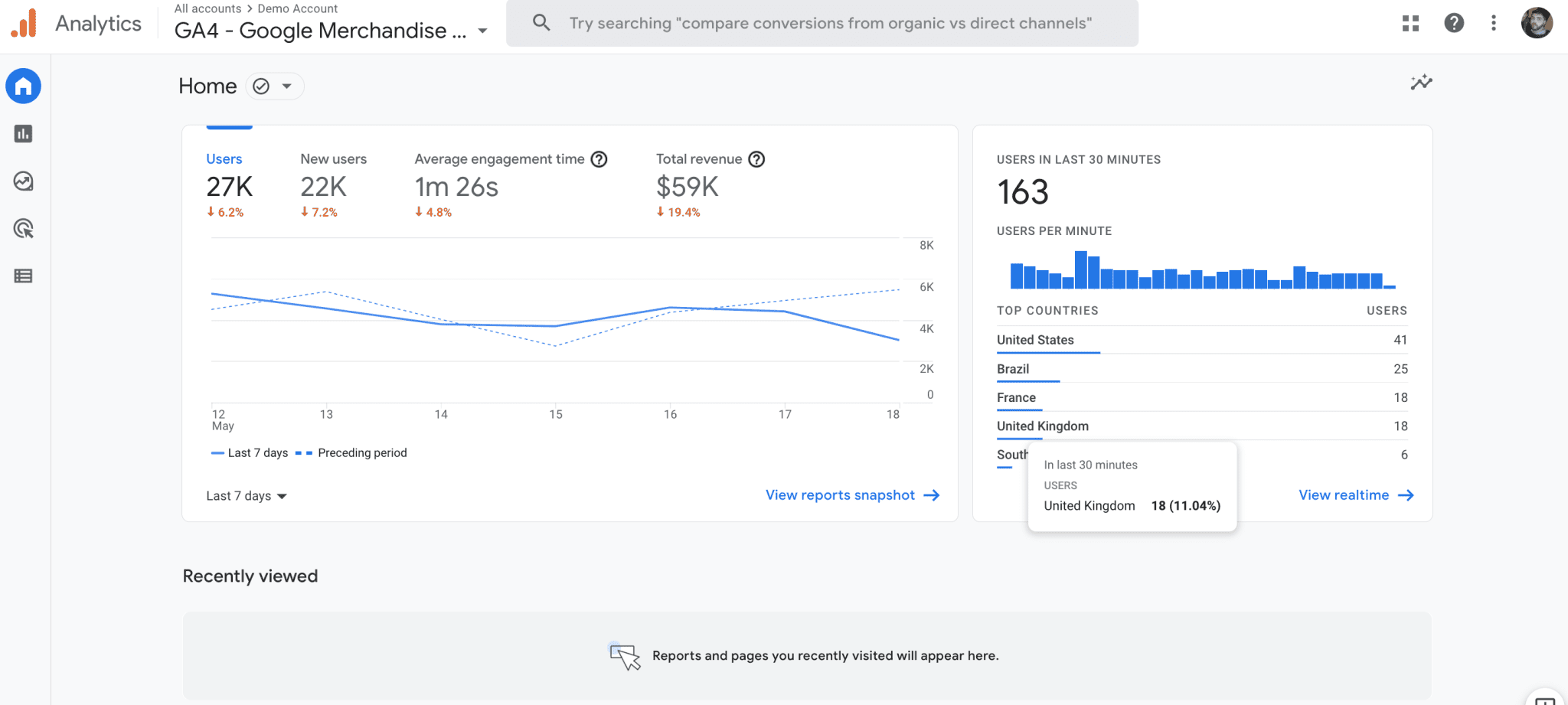
Task: Click the United States country row
Action: pos(1202,340)
